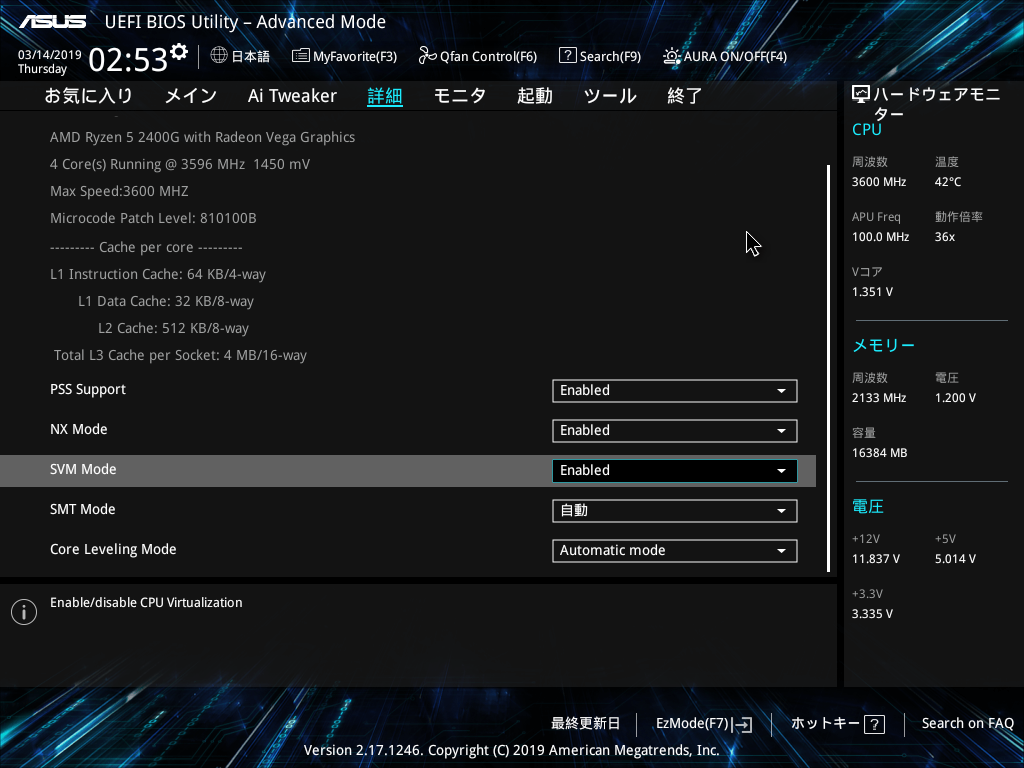
Task: Click the 1.200 V memory voltage
Action: [x=955, y=398]
